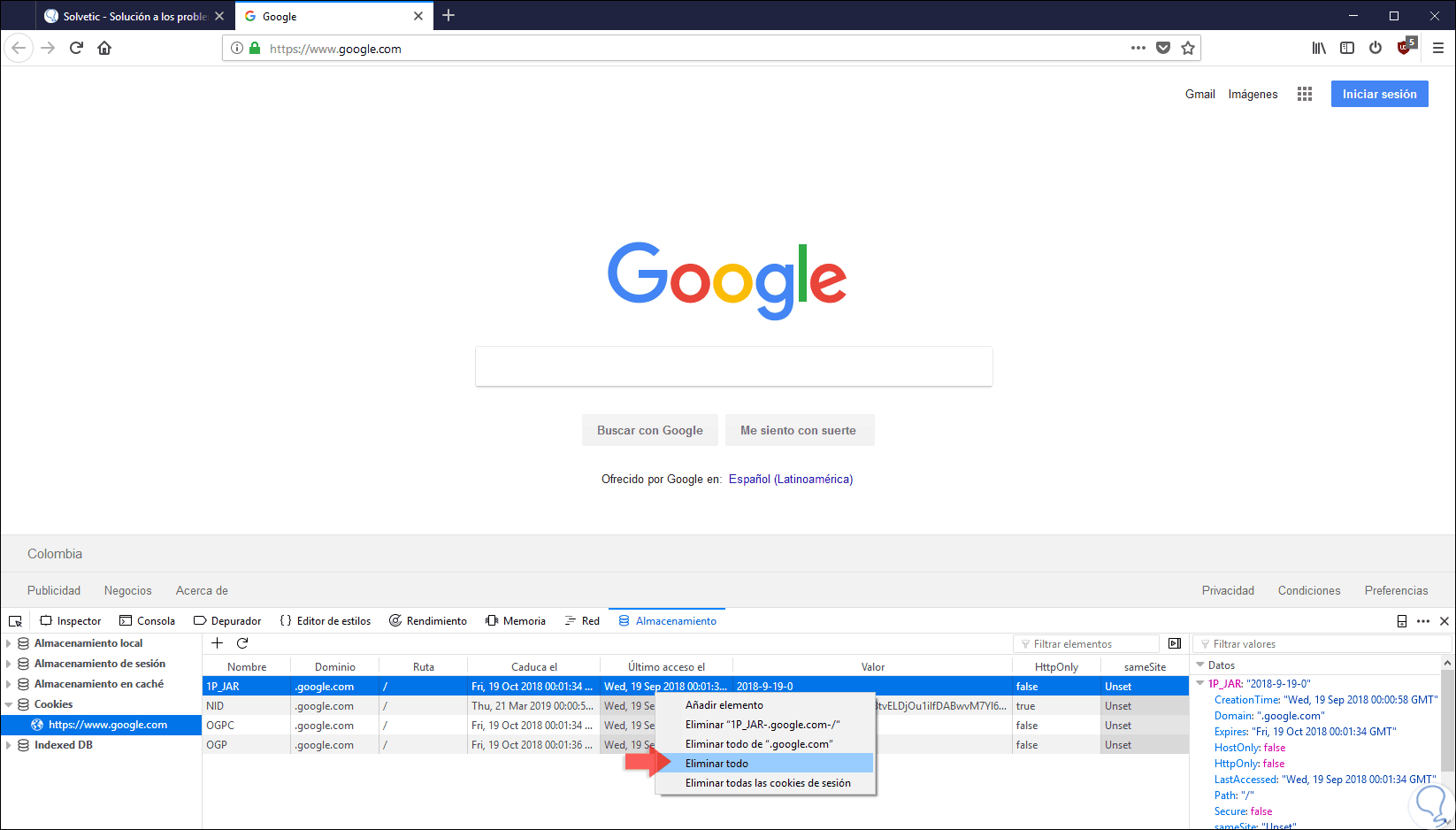Click the Google search input box
The height and width of the screenshot is (830, 1456).
(734, 366)
